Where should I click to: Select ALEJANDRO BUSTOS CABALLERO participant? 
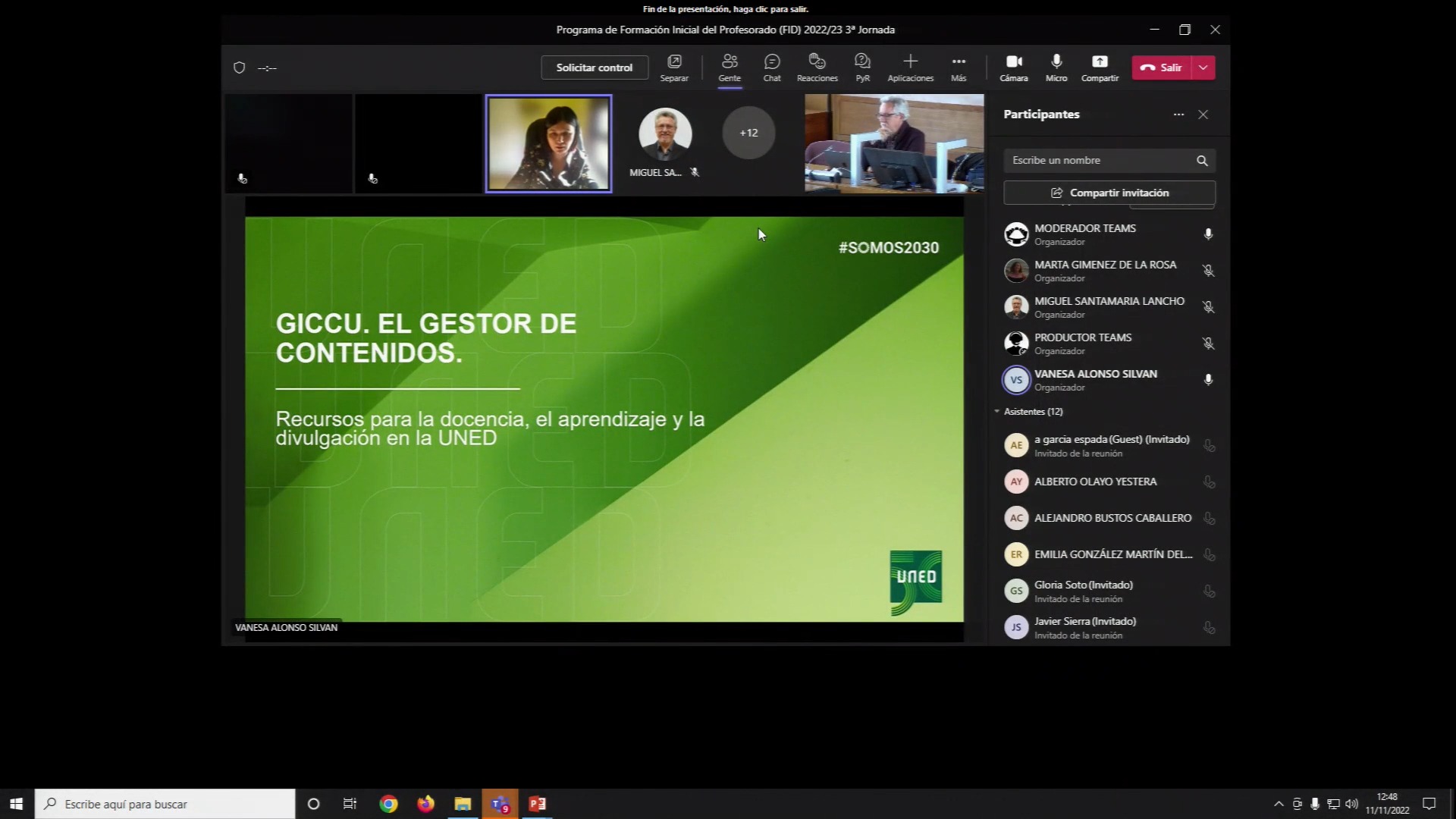(x=1109, y=518)
